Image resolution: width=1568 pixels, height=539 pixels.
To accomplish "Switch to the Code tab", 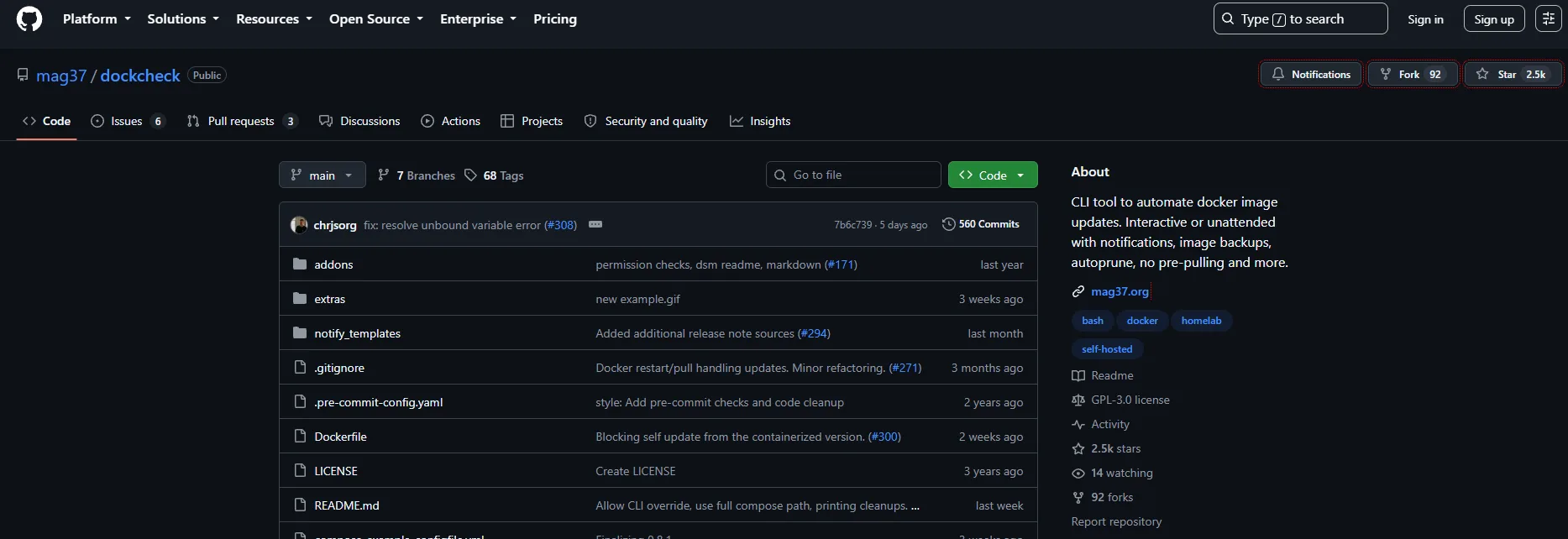I will (47, 121).
